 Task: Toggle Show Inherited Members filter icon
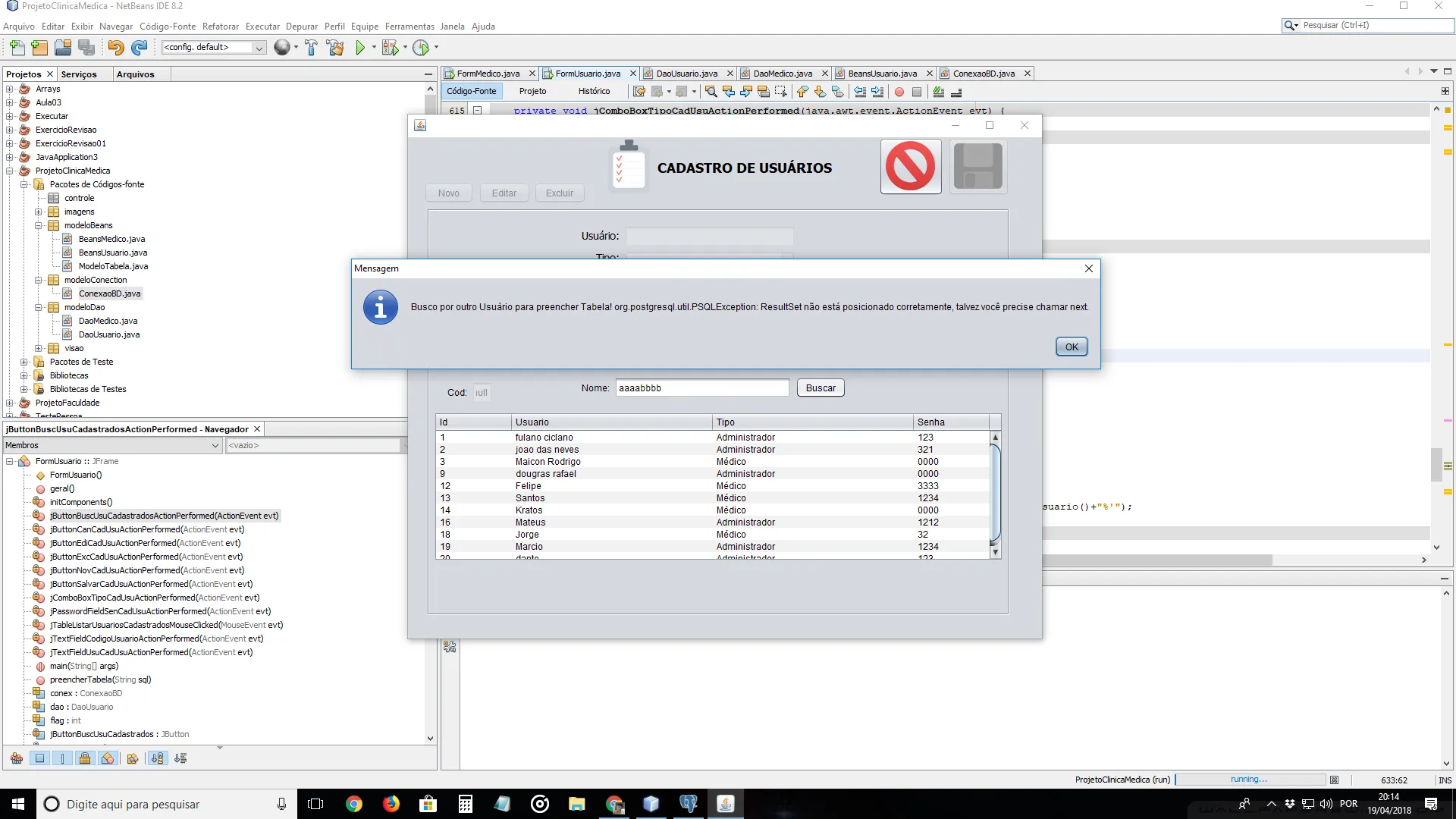(17, 758)
